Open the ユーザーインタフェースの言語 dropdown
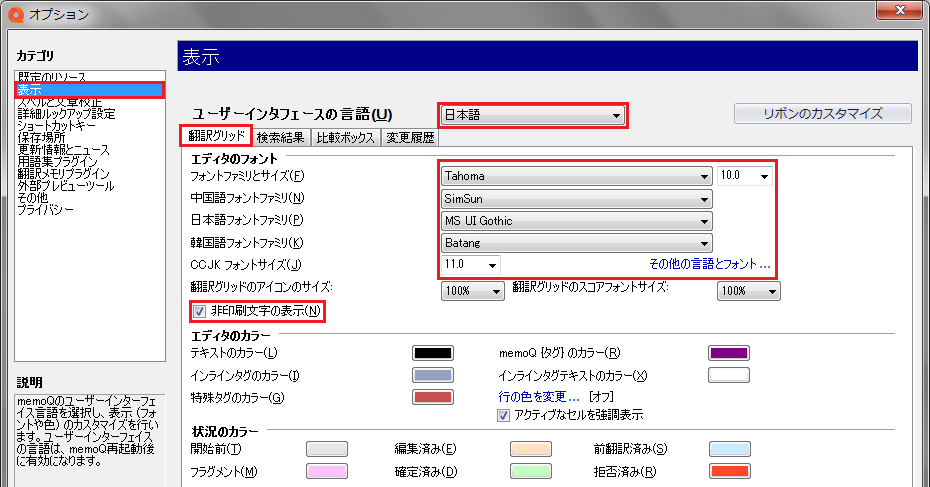The height and width of the screenshot is (487, 930). click(532, 116)
